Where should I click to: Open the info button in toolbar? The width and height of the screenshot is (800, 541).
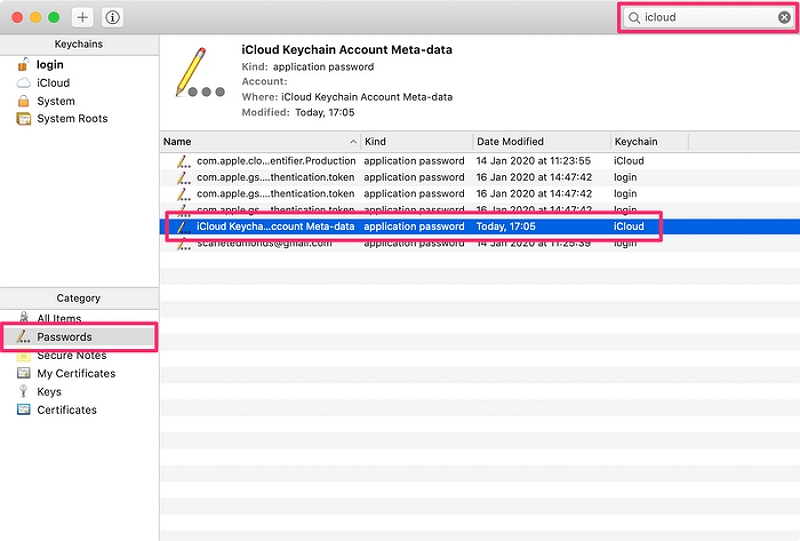point(112,17)
